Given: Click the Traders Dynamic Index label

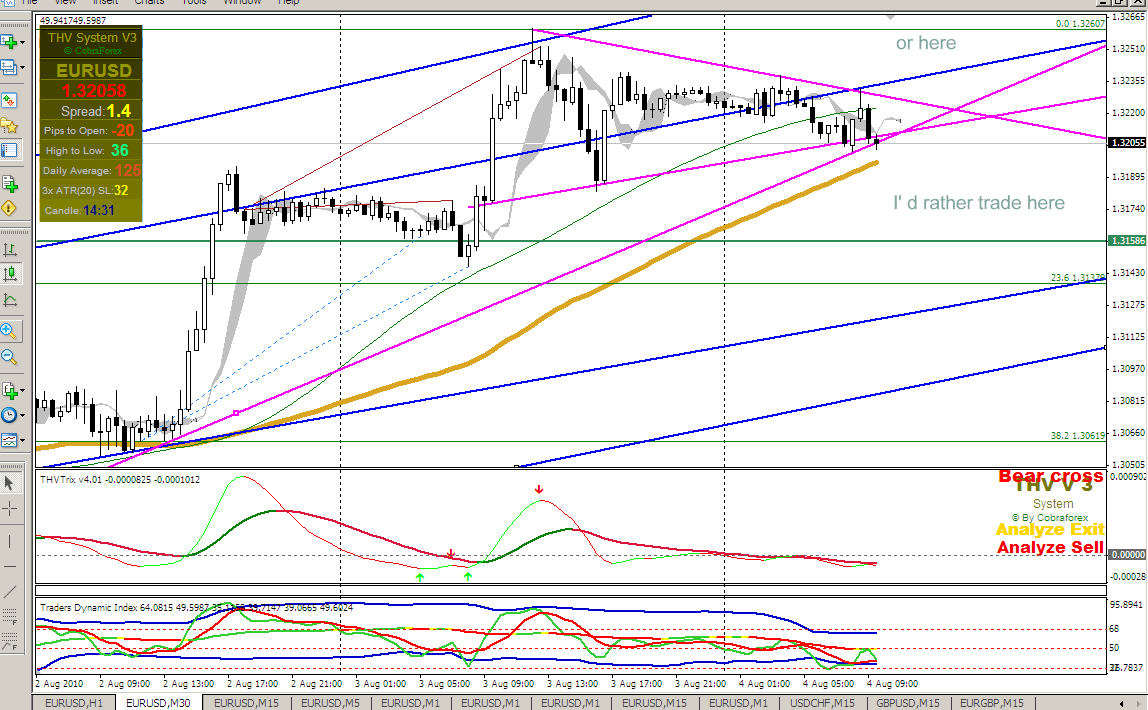Looking at the screenshot, I should (196, 608).
